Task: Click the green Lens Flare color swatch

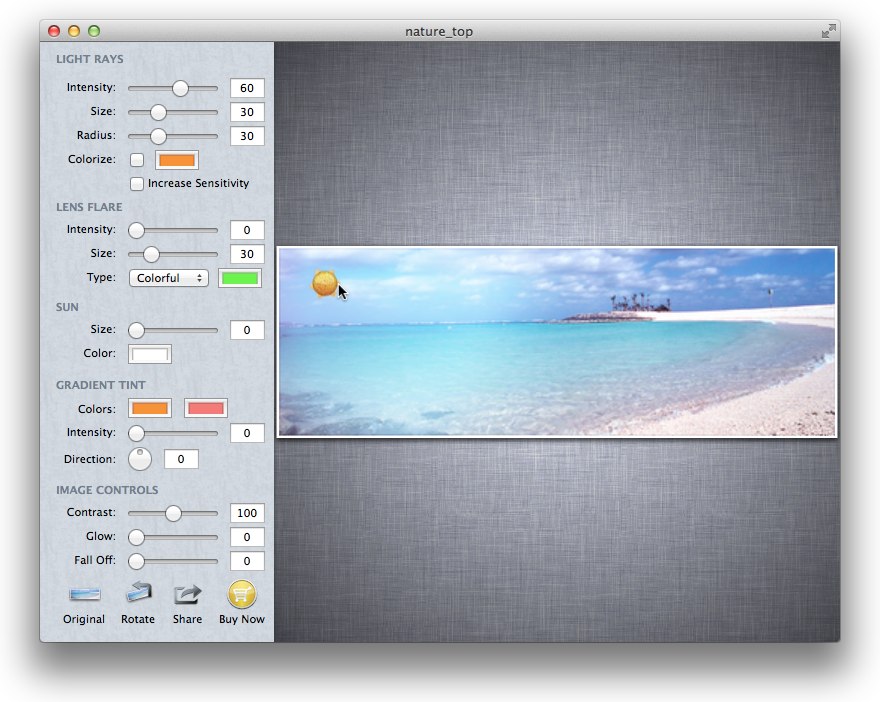Action: pos(240,278)
